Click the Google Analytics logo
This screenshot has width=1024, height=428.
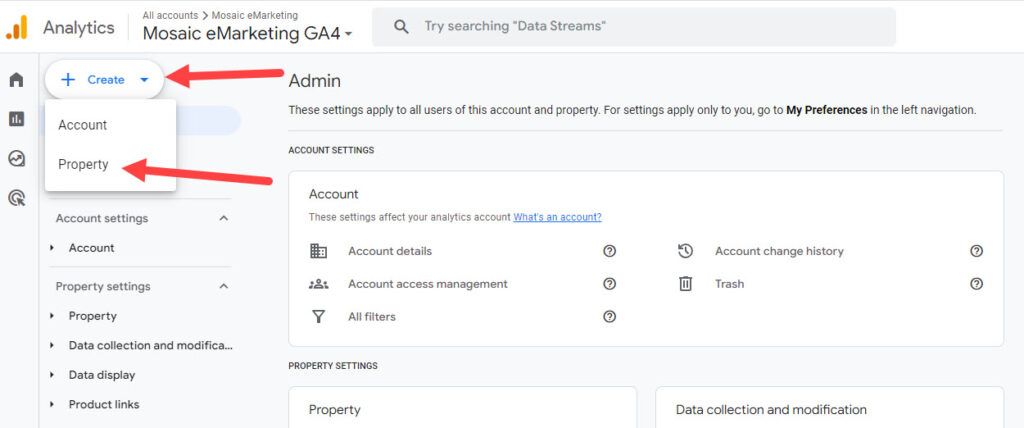pos(17,27)
